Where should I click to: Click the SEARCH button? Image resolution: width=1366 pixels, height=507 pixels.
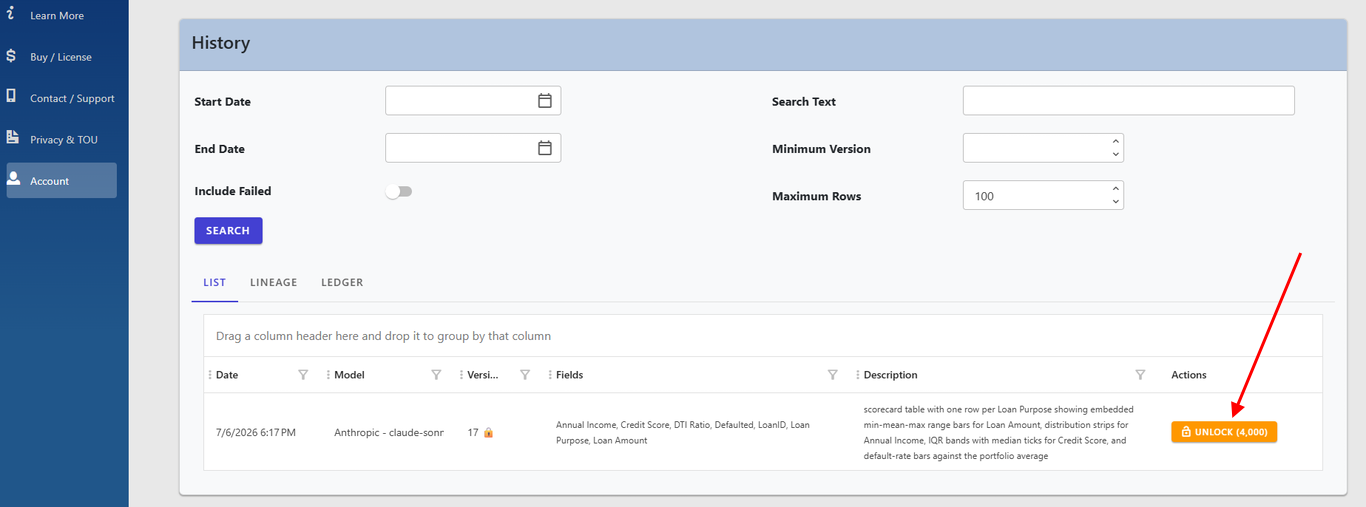click(228, 231)
